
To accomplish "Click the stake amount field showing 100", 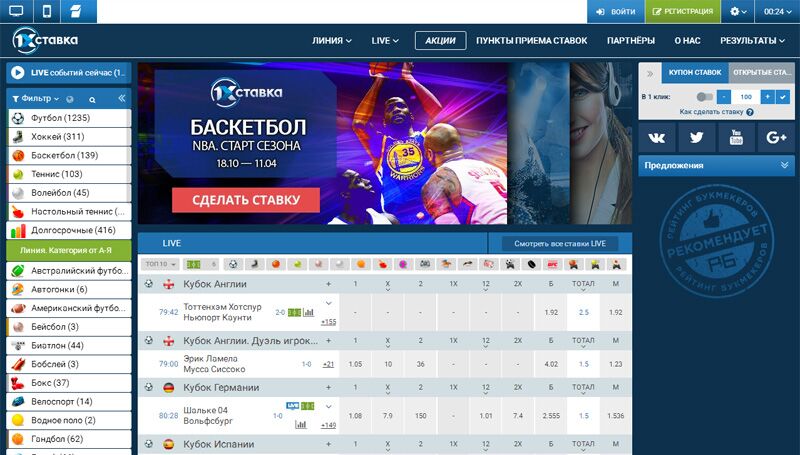I will tap(745, 97).
